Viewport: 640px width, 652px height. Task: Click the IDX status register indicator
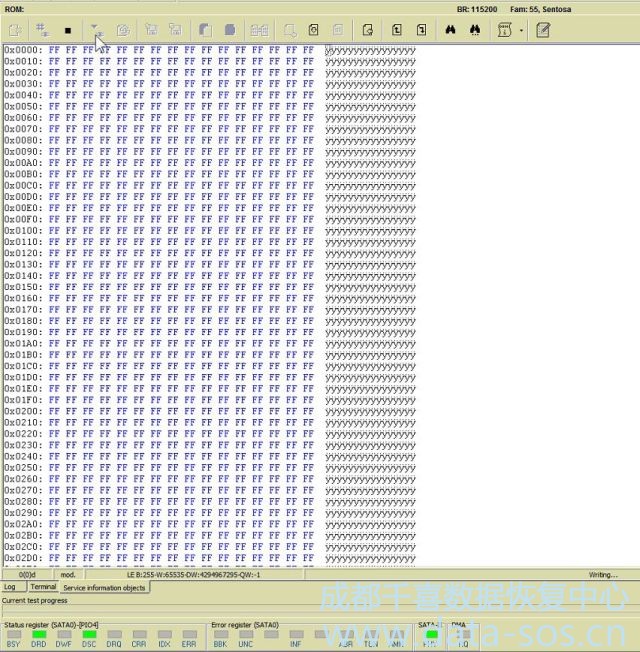coord(164,635)
